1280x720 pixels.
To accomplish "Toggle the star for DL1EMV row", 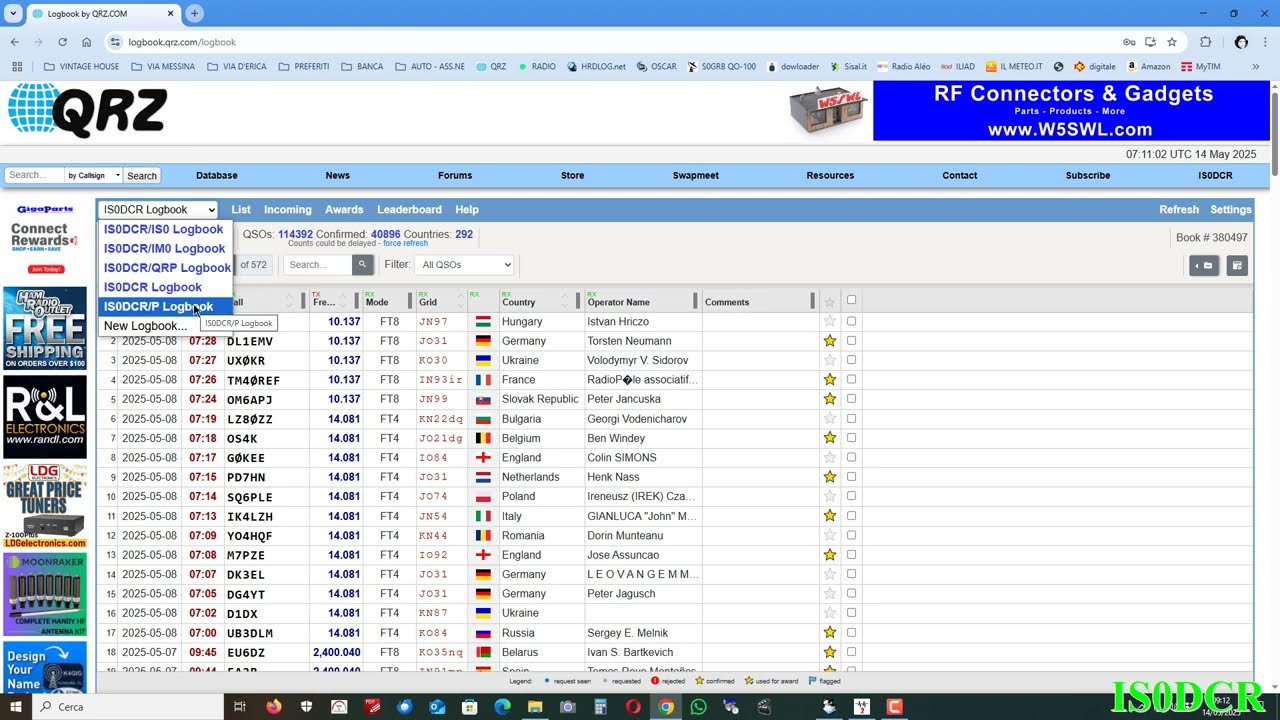I will [x=829, y=341].
